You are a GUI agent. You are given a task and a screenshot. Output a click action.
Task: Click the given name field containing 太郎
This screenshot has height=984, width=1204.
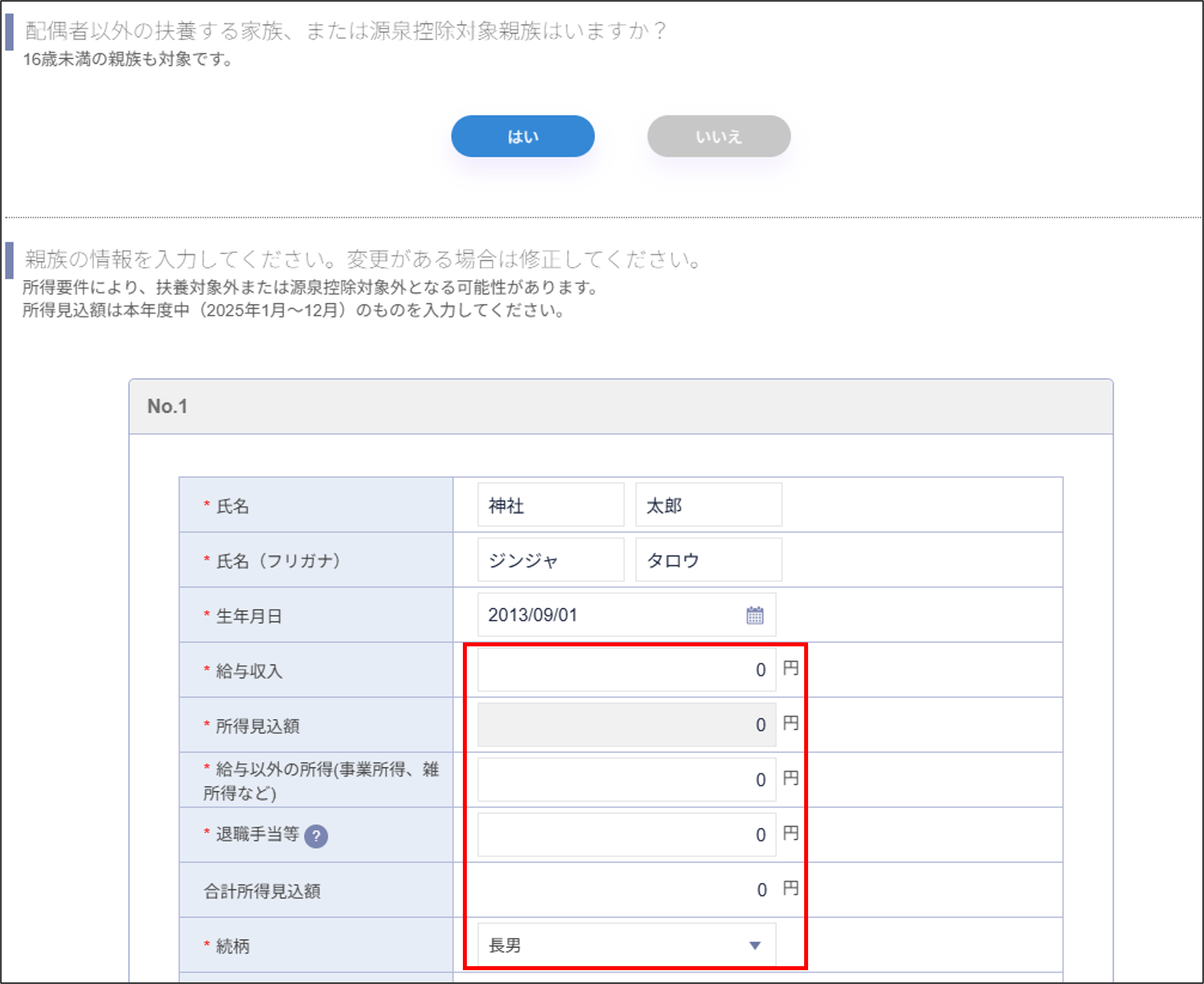[x=708, y=504]
